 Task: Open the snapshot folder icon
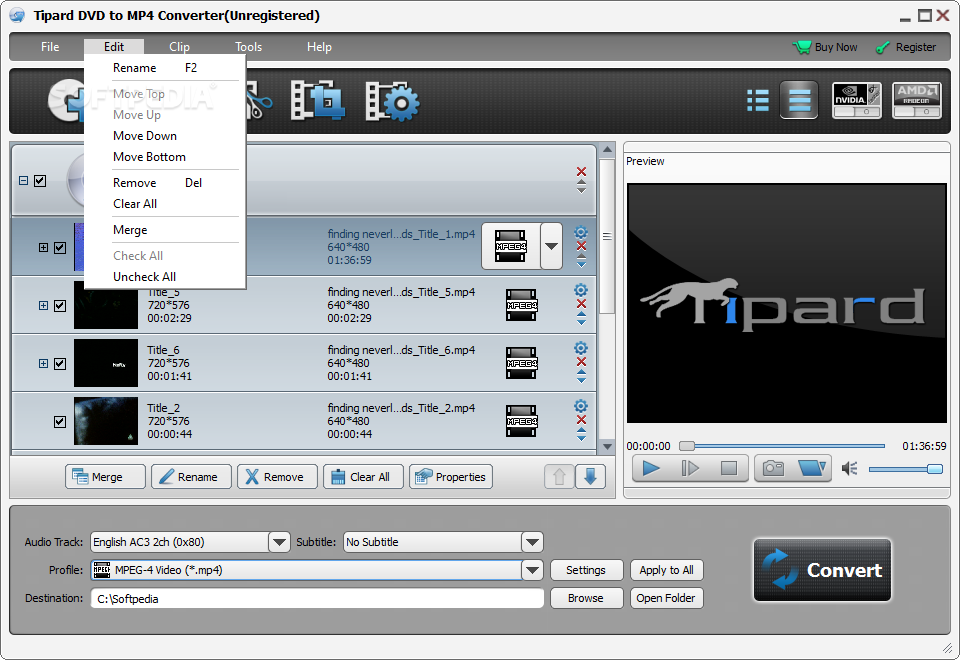tap(812, 468)
